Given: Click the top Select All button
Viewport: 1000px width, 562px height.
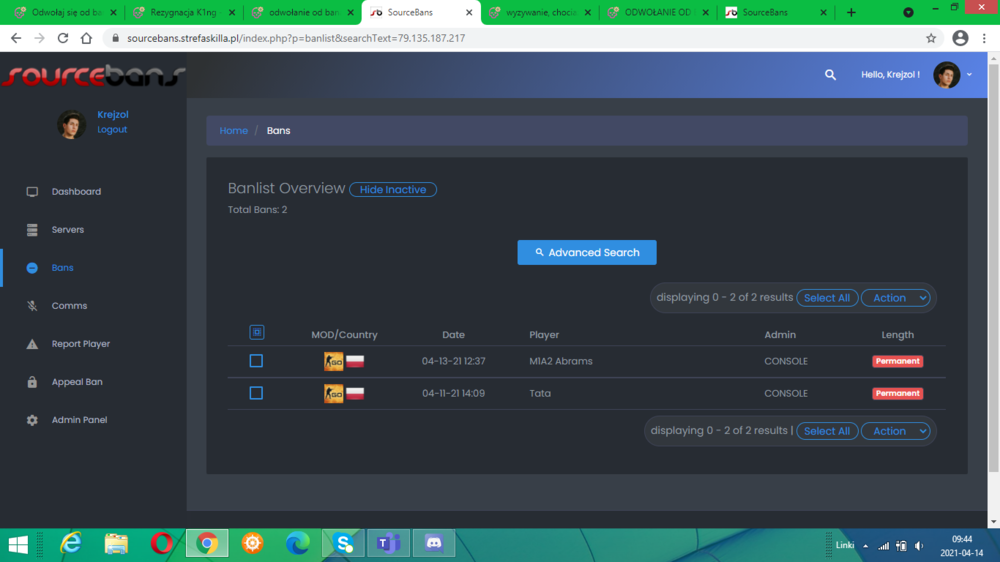Looking at the screenshot, I should 827,298.
